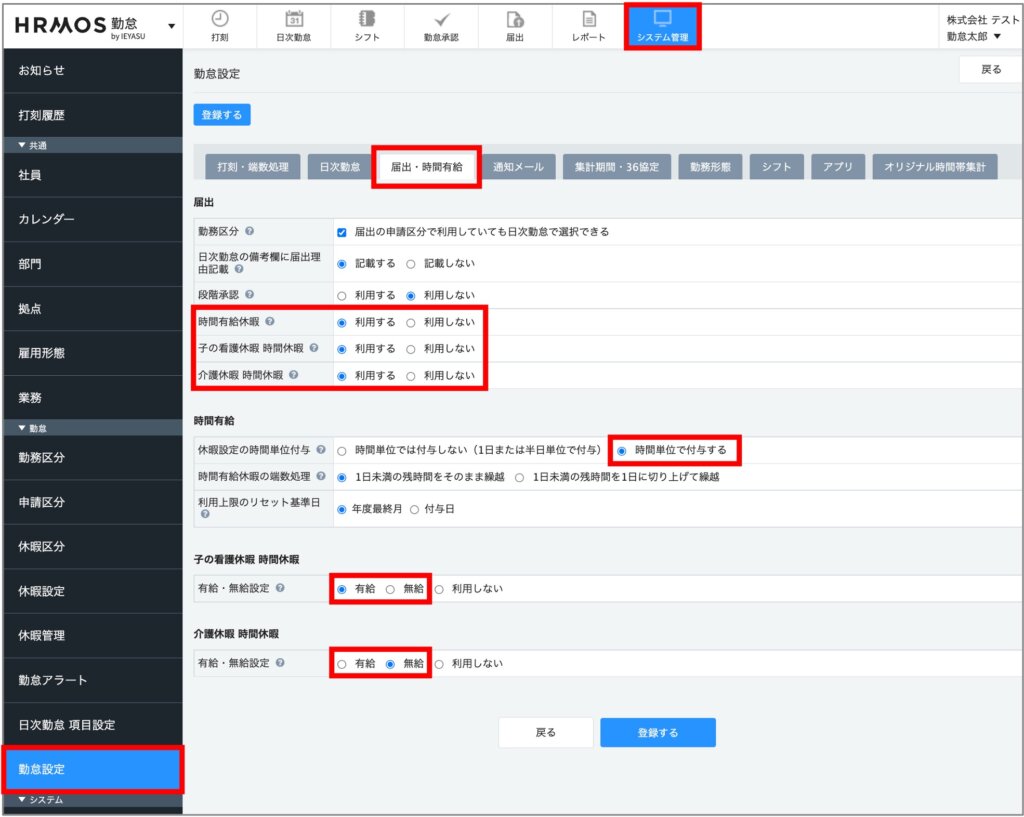Switch to the 集計期間・36協定 tab
This screenshot has width=1024, height=817.
tap(616, 167)
